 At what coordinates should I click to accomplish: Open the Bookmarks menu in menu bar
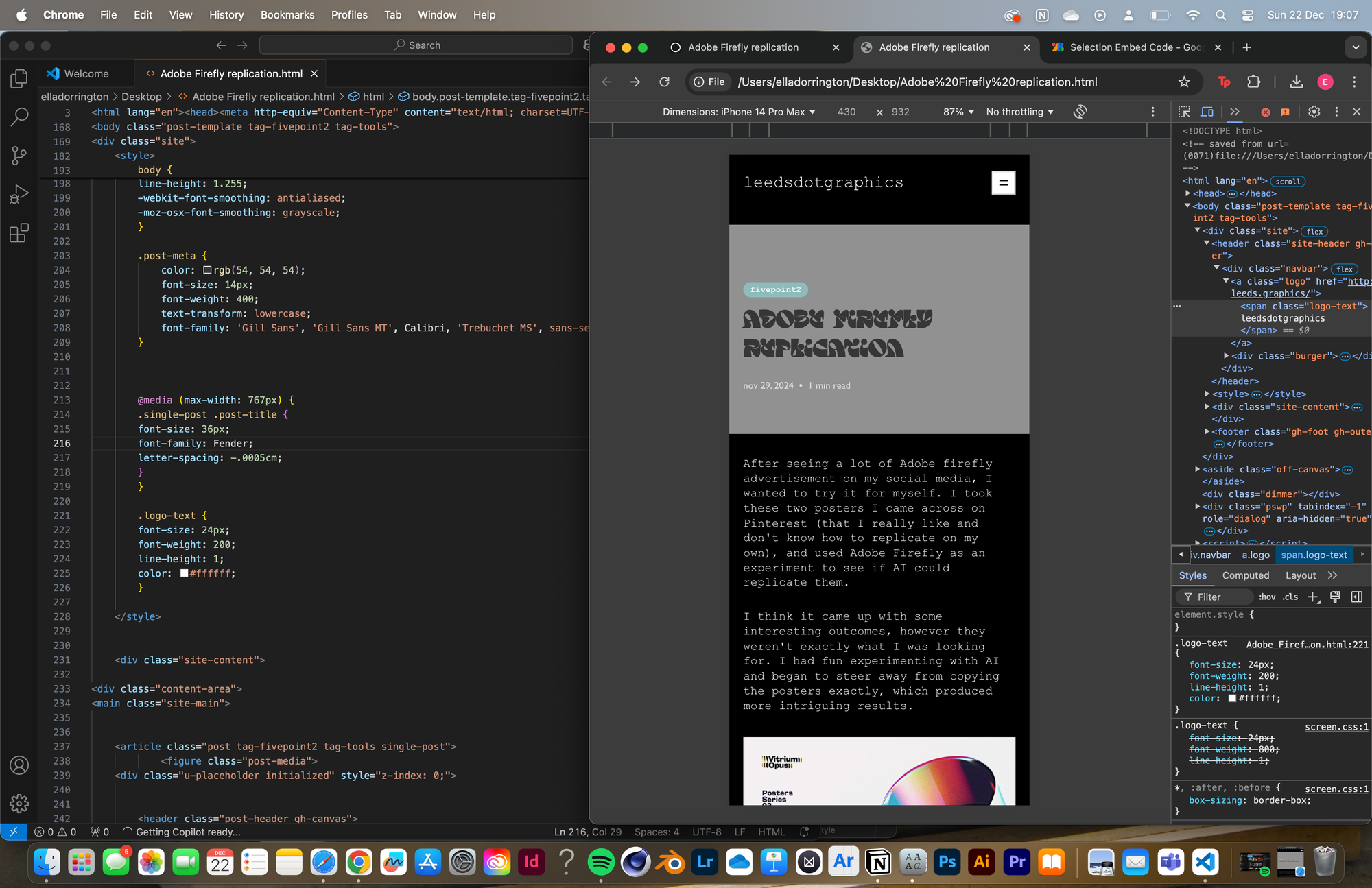287,15
